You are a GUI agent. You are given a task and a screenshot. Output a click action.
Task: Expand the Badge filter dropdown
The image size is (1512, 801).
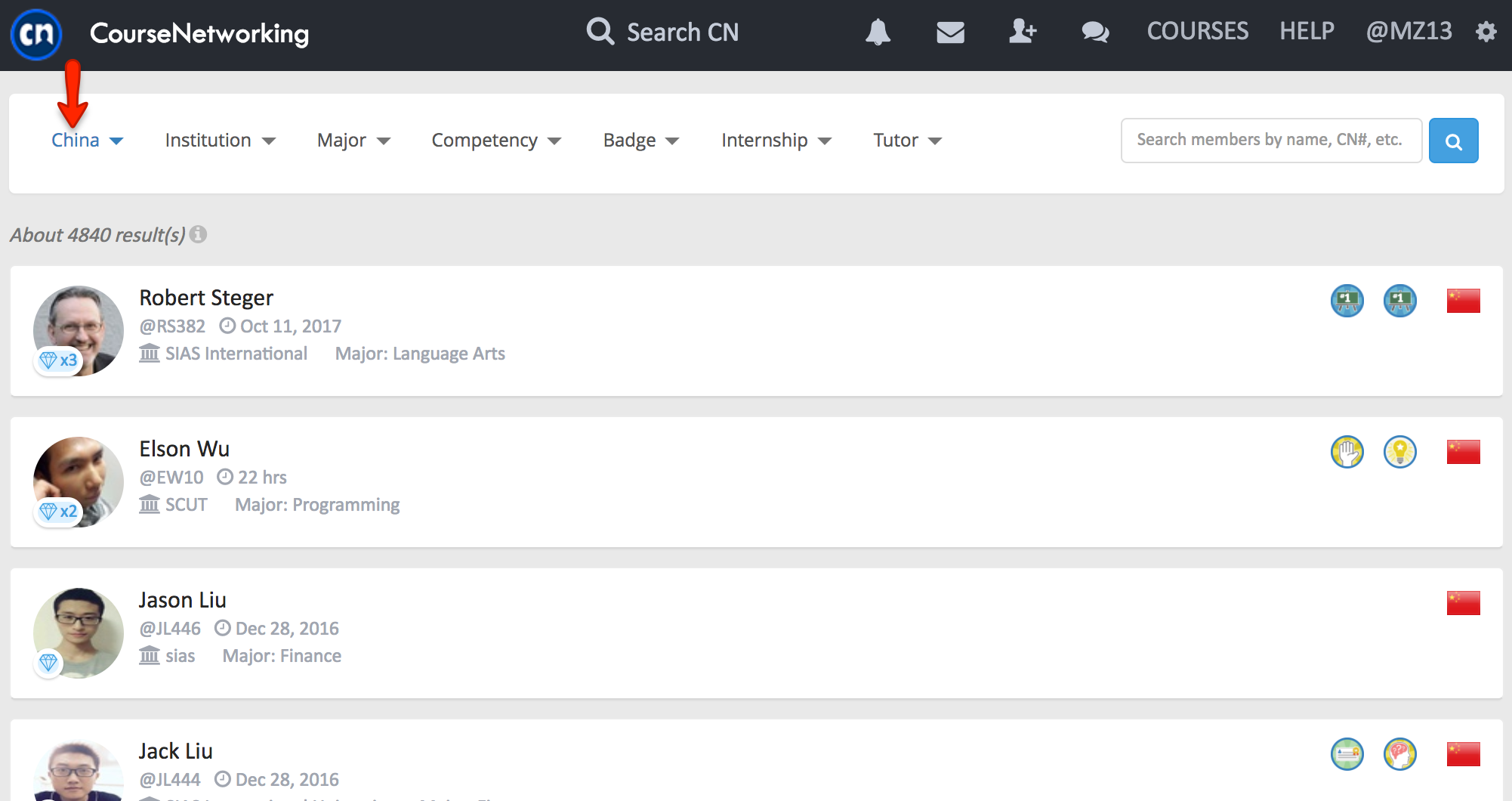pyautogui.click(x=641, y=141)
